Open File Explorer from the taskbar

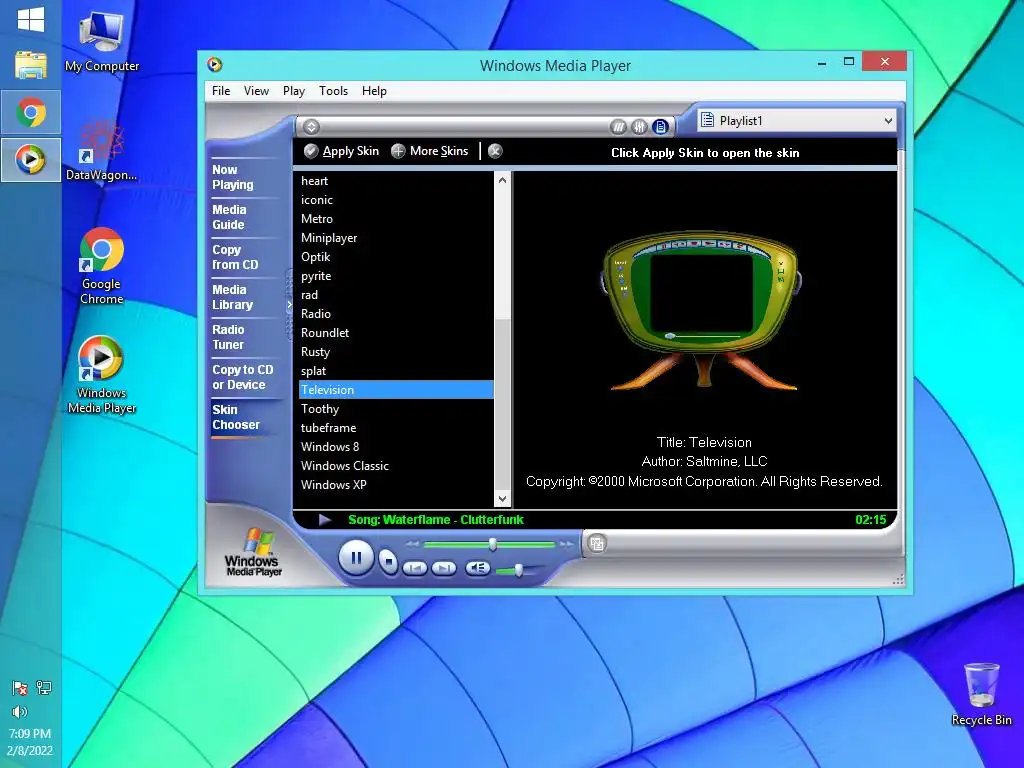pyautogui.click(x=31, y=65)
